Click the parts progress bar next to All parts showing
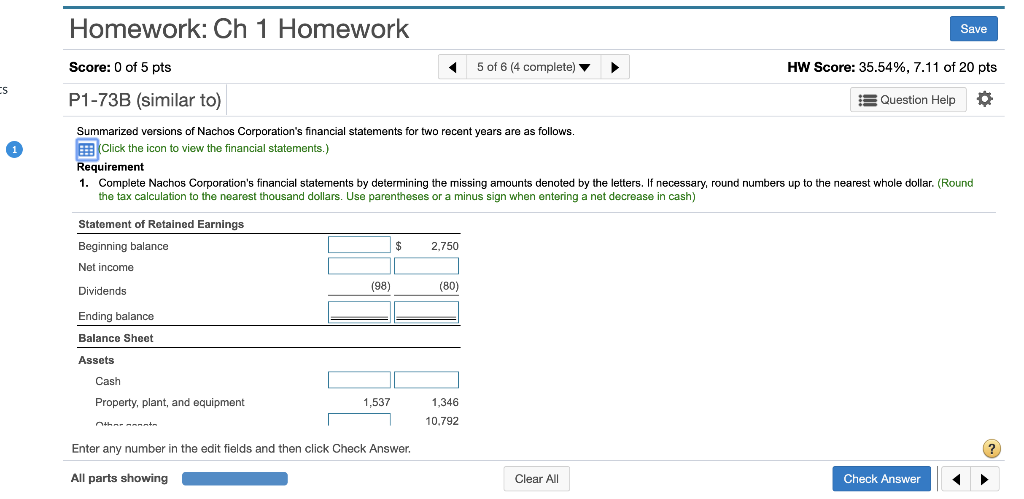This screenshot has width=1024, height=499. (x=234, y=479)
